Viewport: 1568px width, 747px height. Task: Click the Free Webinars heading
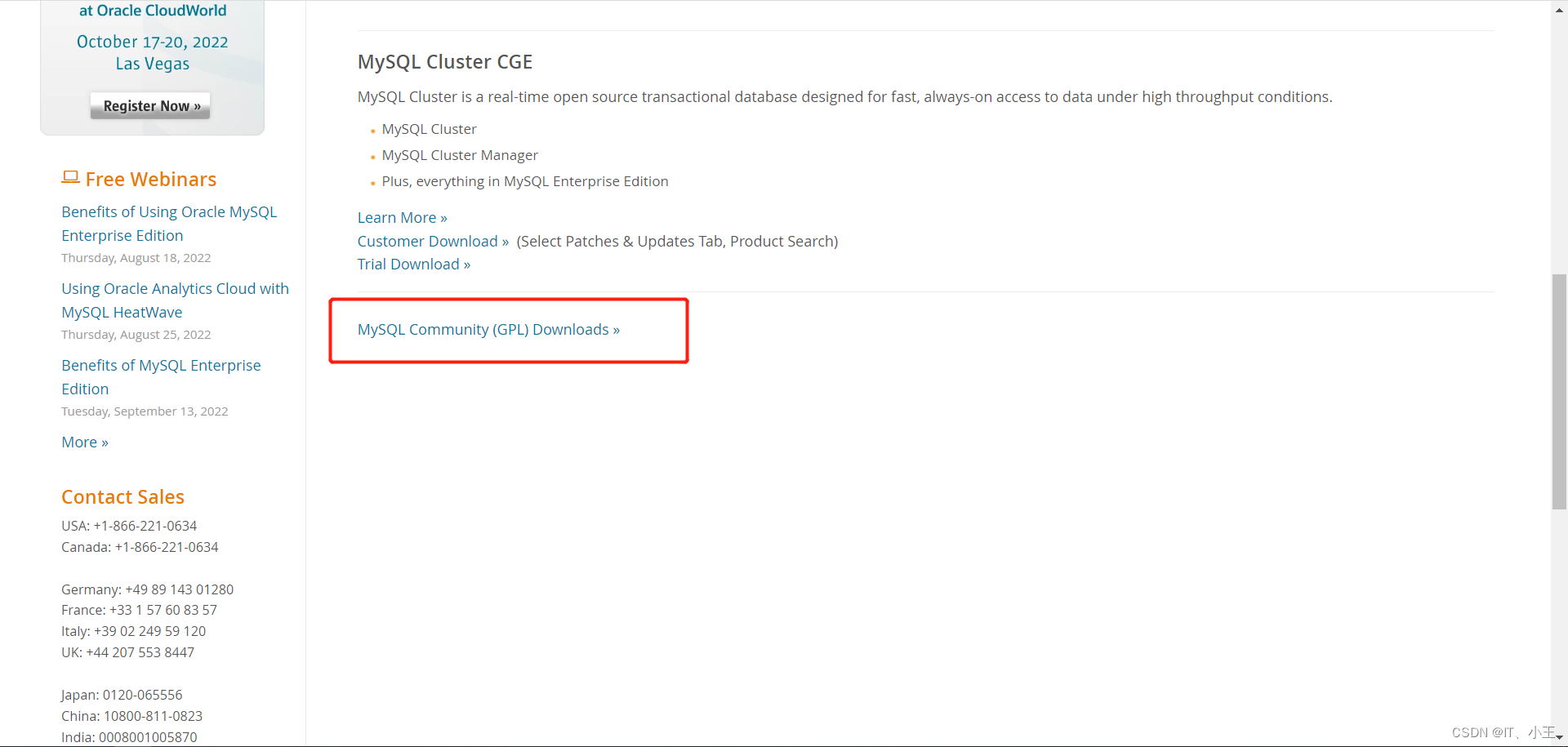[x=151, y=180]
